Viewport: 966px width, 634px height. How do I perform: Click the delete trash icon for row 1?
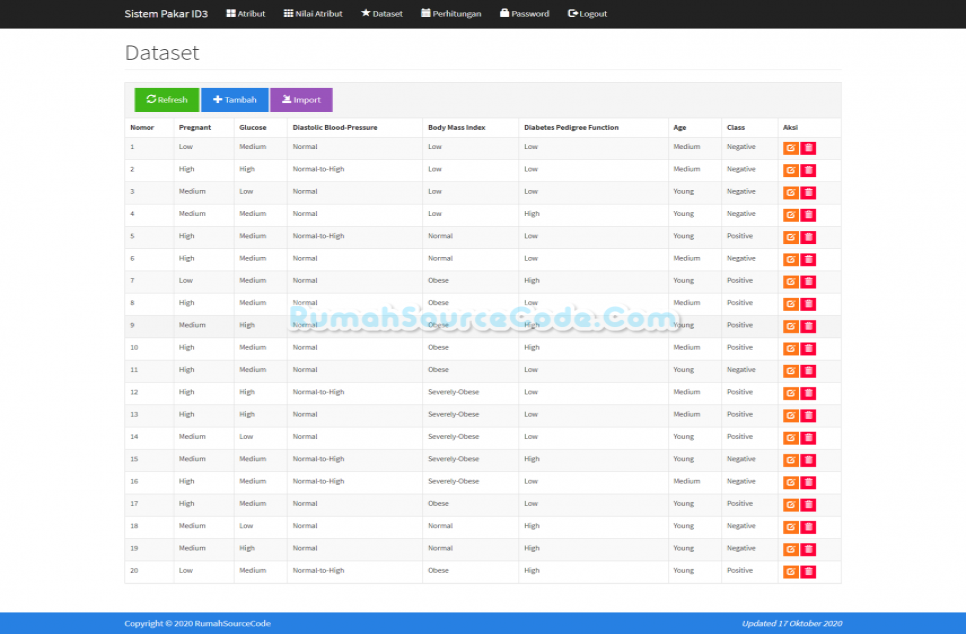(x=808, y=148)
